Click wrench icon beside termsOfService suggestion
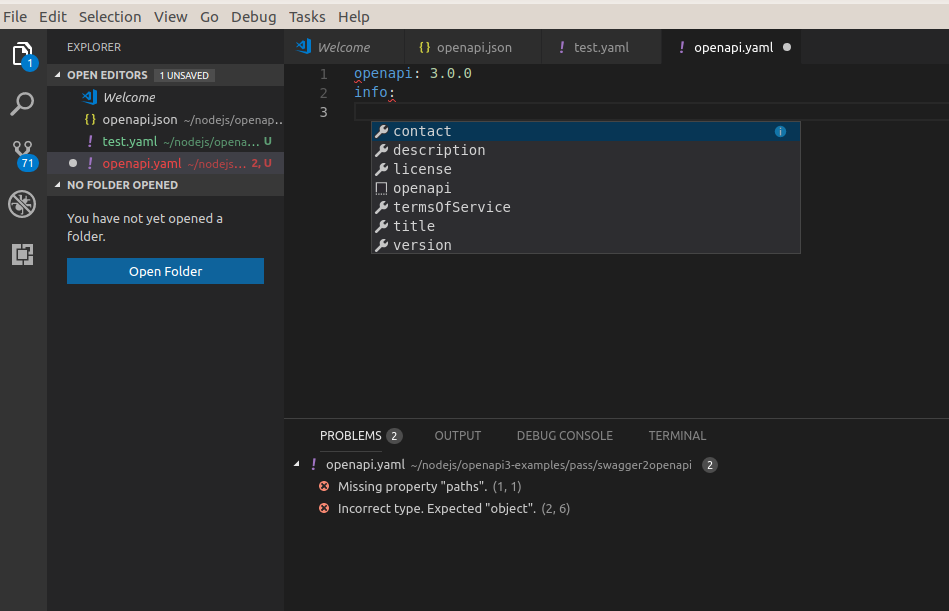This screenshot has height=611, width=949. (x=381, y=207)
